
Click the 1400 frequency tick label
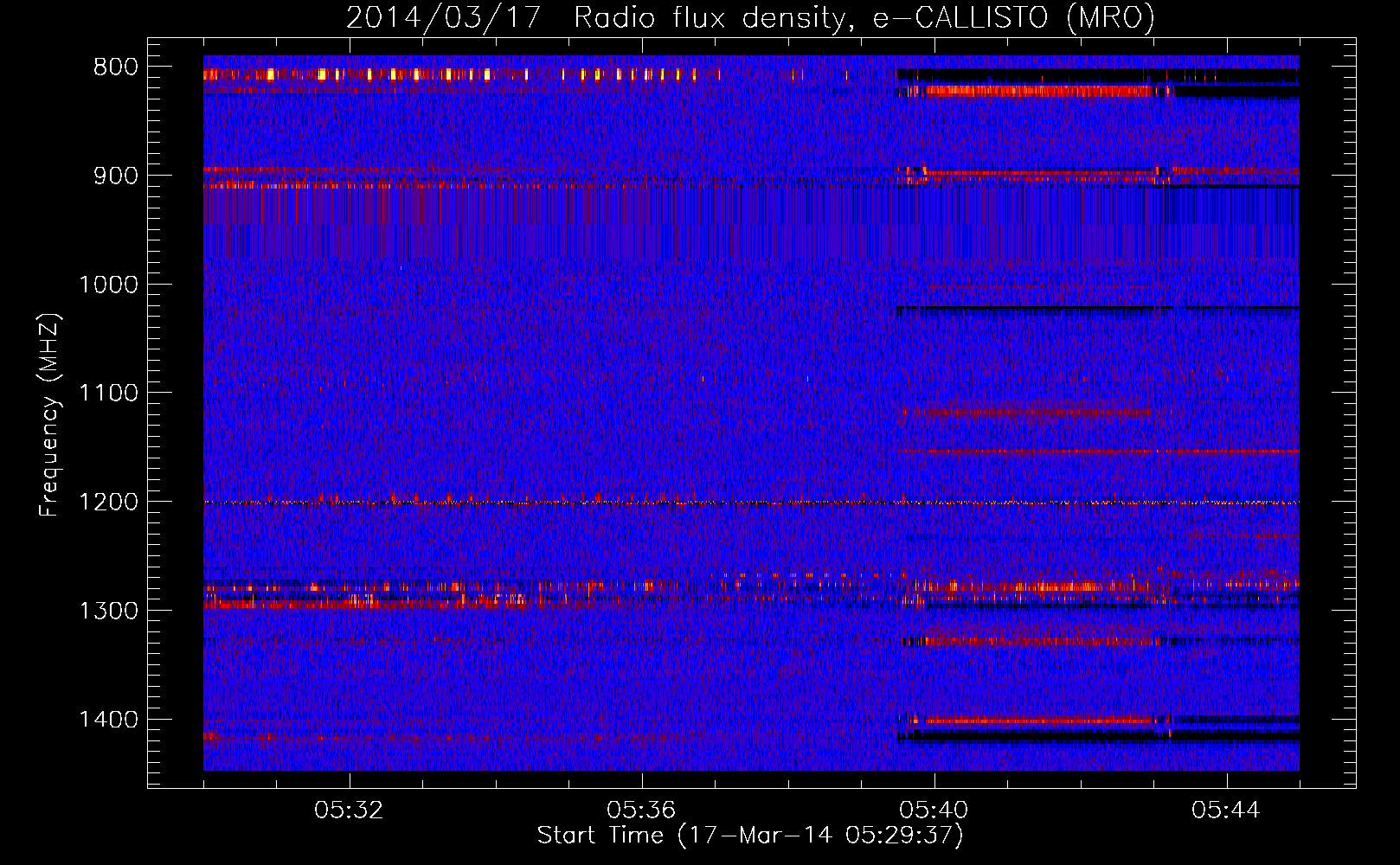pos(108,720)
